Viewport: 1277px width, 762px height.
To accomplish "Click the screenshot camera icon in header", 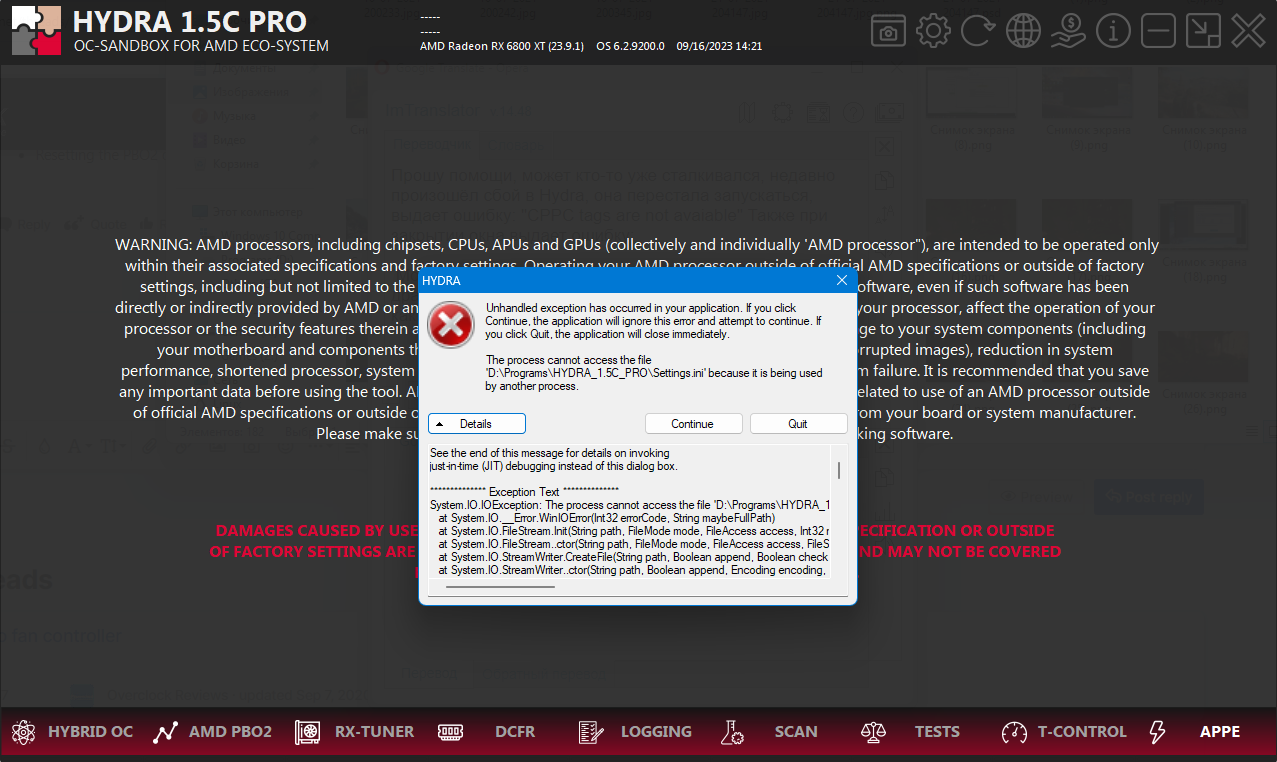I will coord(888,31).
